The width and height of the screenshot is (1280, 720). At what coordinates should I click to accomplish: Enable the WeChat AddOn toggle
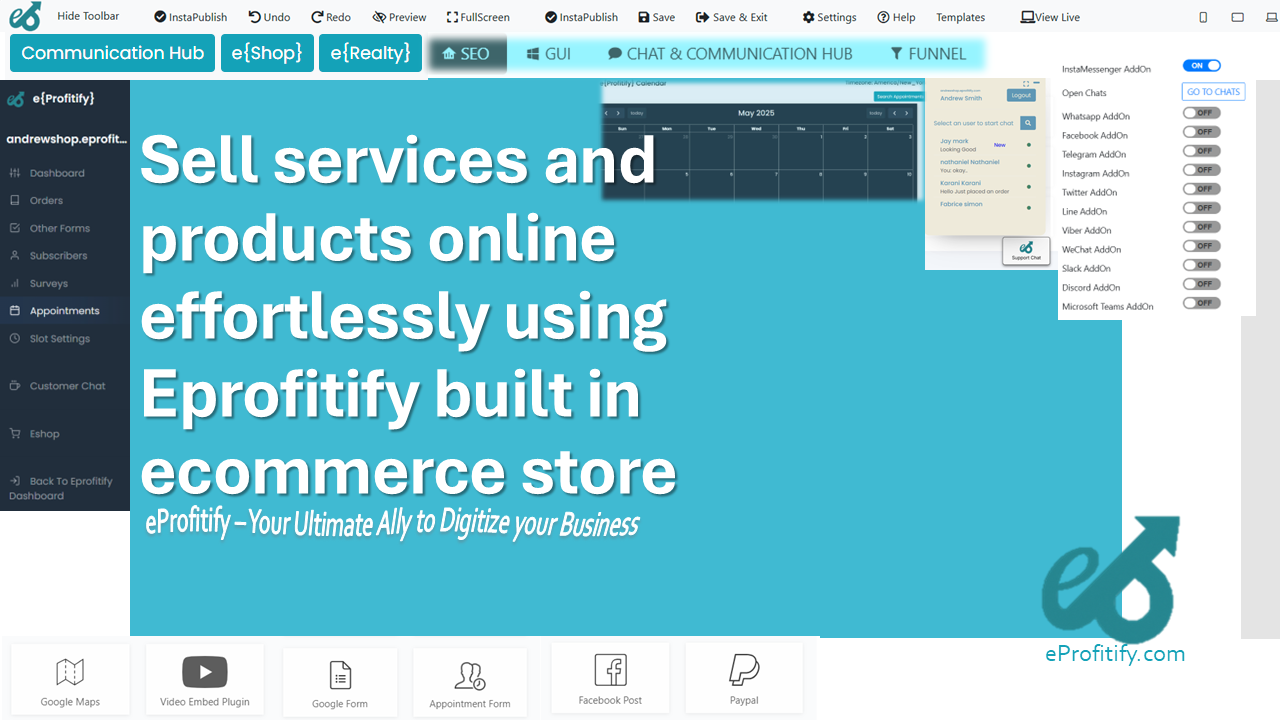(x=1202, y=246)
